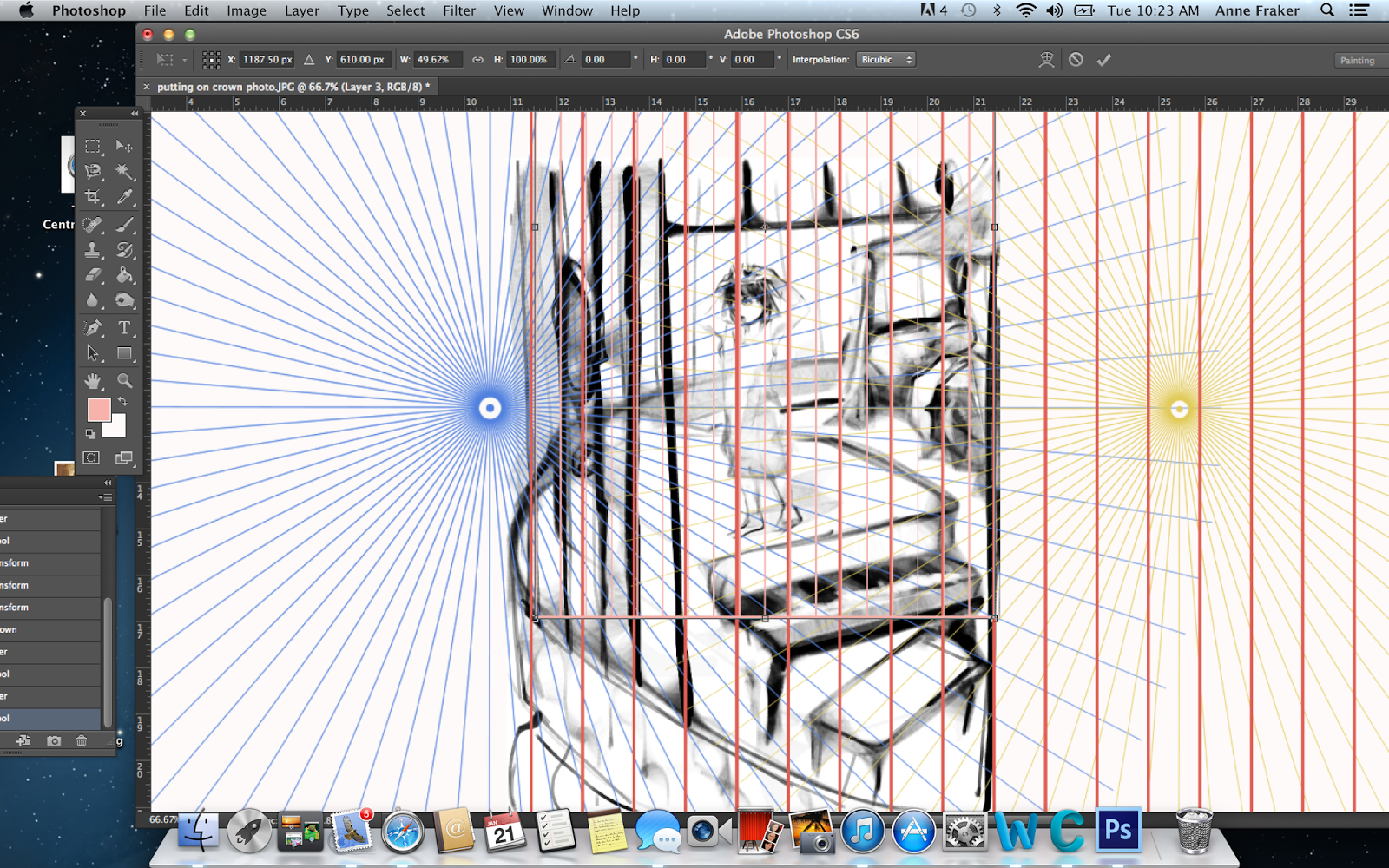The width and height of the screenshot is (1389, 868).
Task: Toggle Quick Mask mode
Action: tap(92, 457)
